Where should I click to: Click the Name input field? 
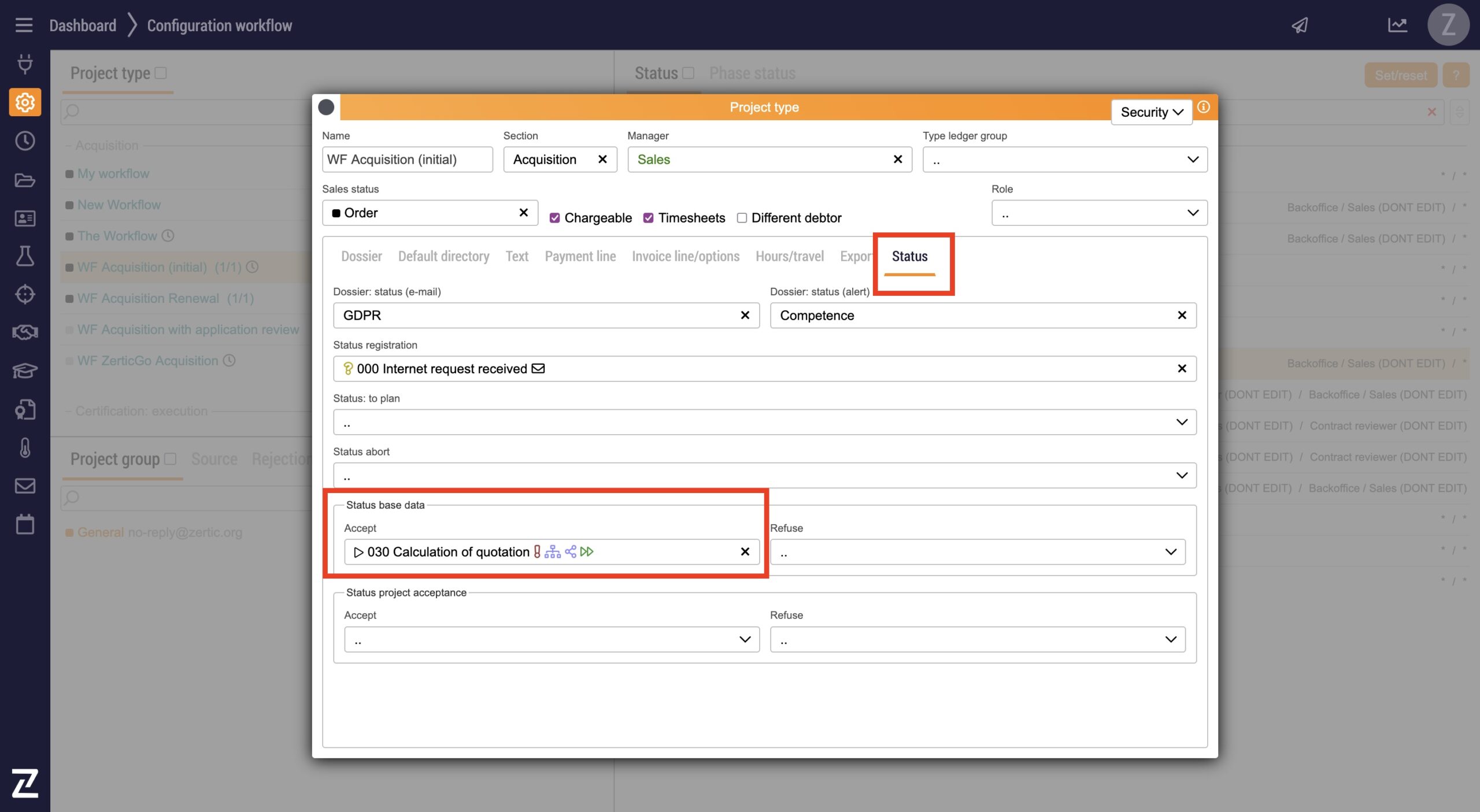tap(407, 160)
